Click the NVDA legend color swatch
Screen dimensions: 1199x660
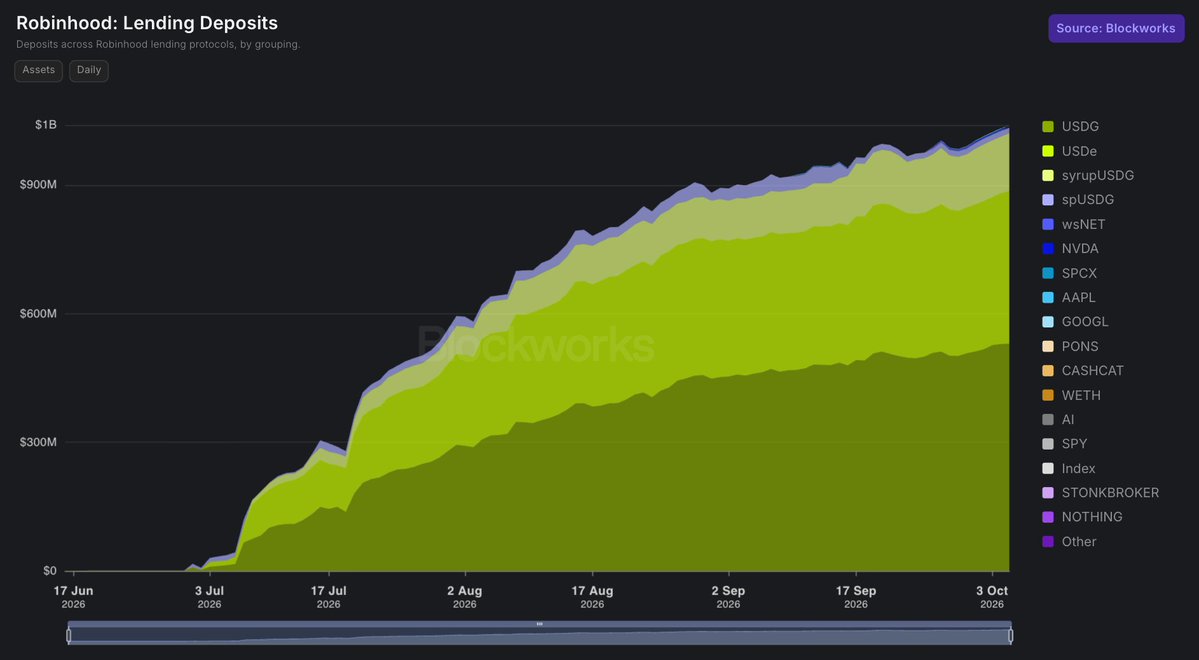point(1048,249)
